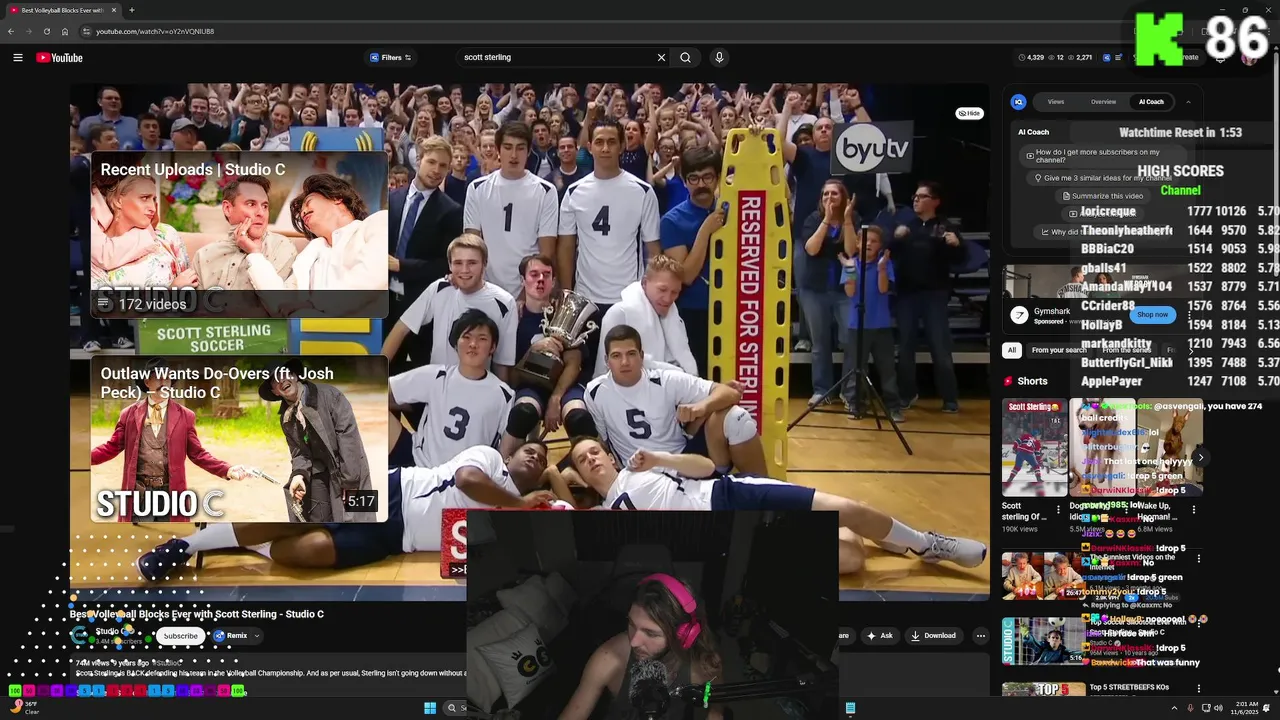Screen dimensions: 1280x720
Task: Go to the YouTube home logo
Action: point(60,57)
